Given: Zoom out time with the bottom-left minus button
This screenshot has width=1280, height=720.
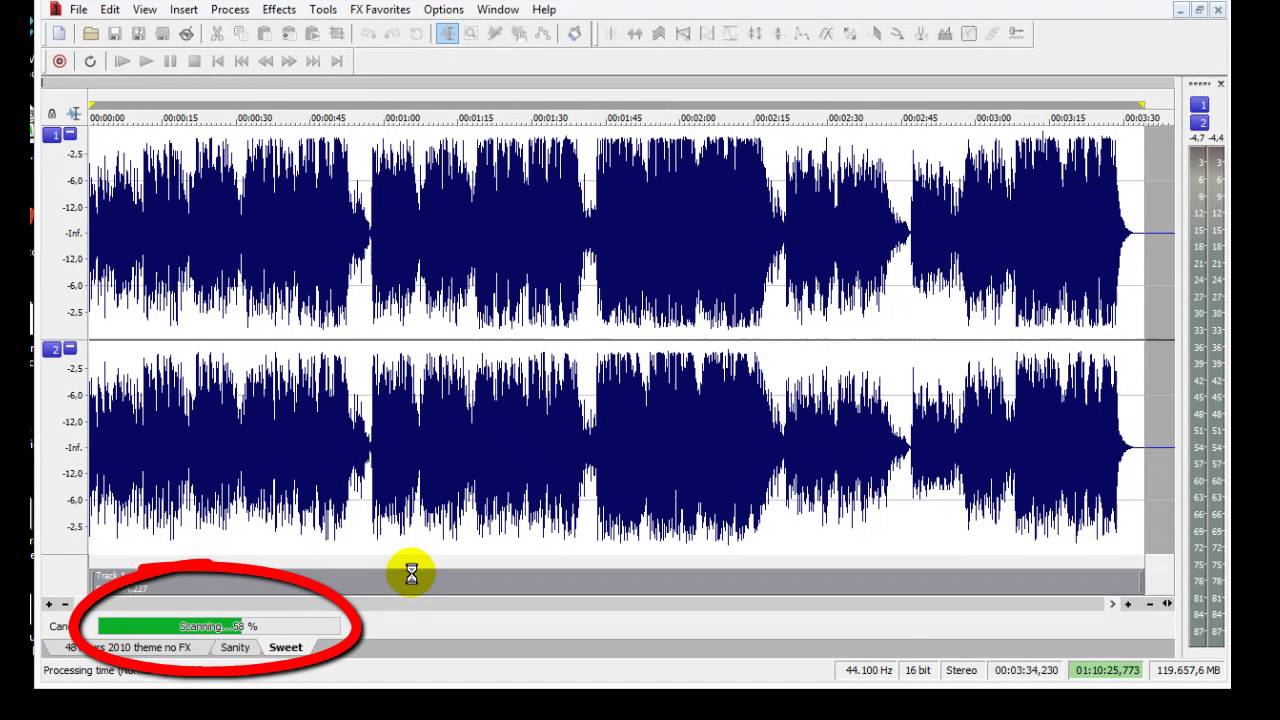Looking at the screenshot, I should (65, 604).
